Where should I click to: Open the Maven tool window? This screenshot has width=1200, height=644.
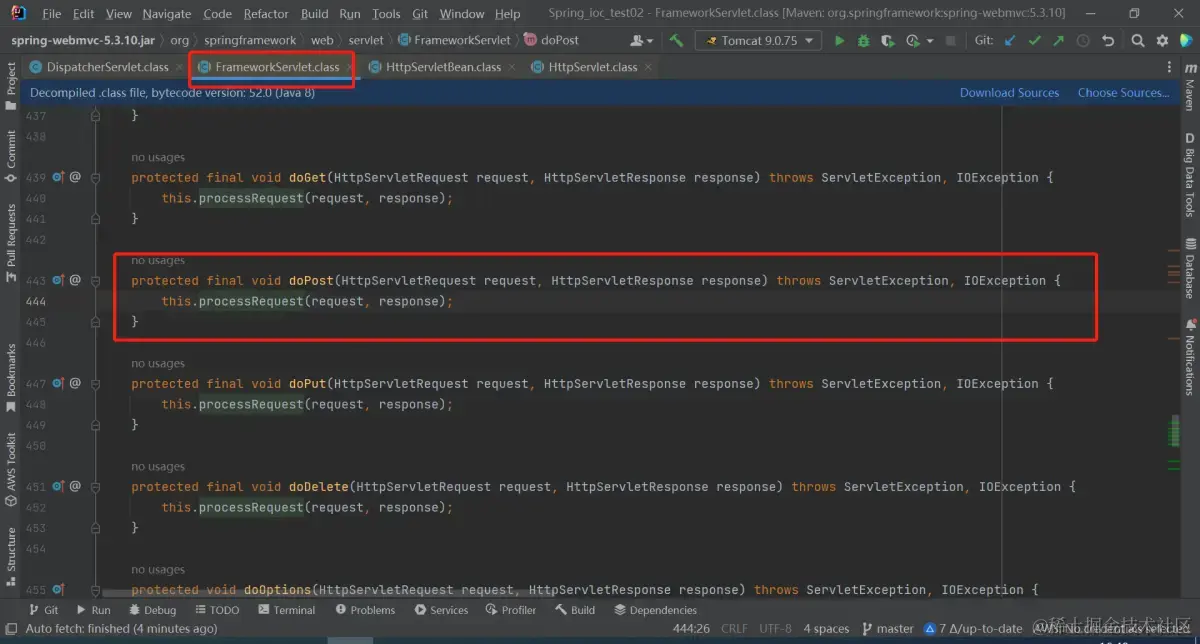point(1190,86)
